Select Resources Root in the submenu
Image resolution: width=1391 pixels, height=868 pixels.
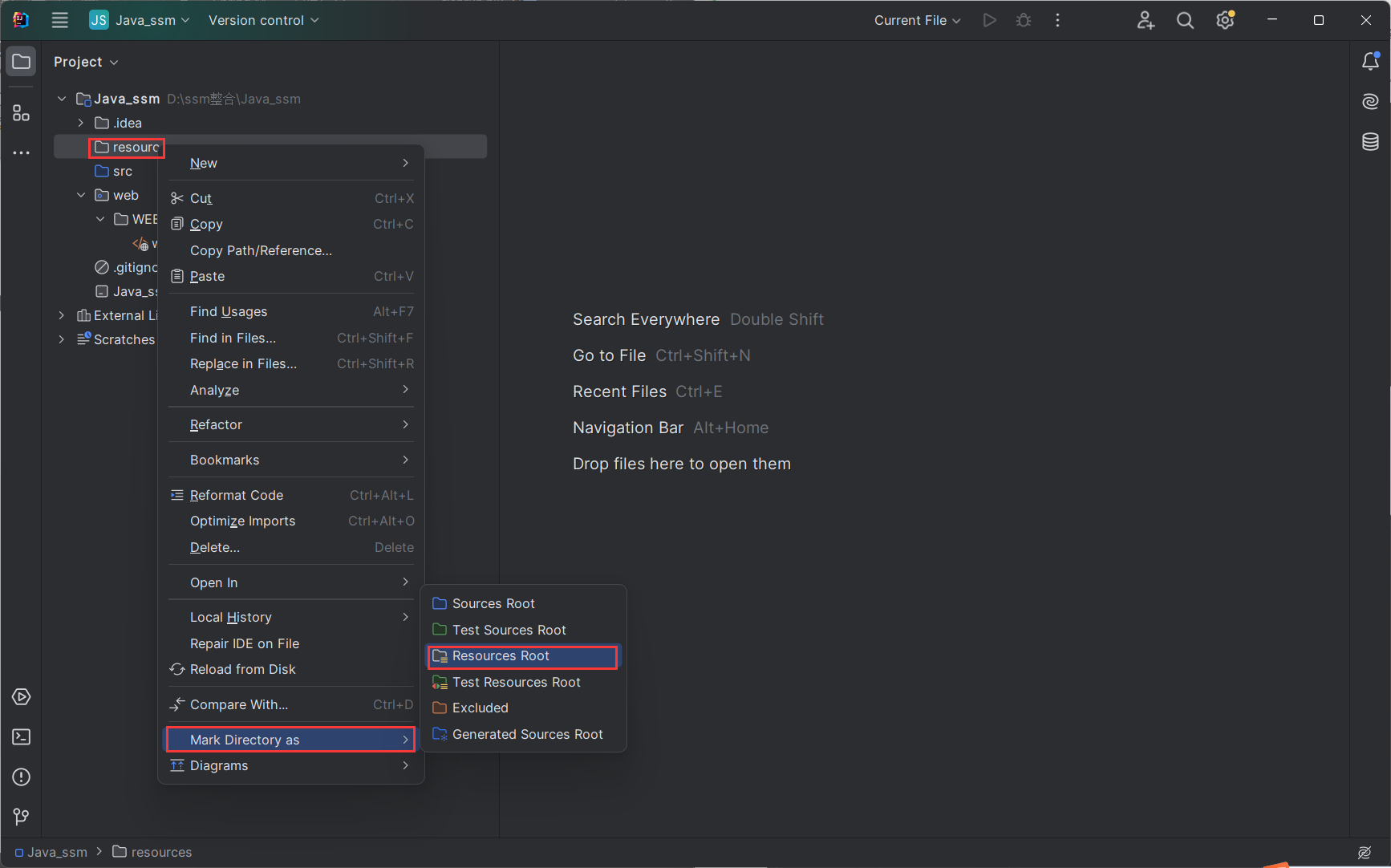(501, 656)
